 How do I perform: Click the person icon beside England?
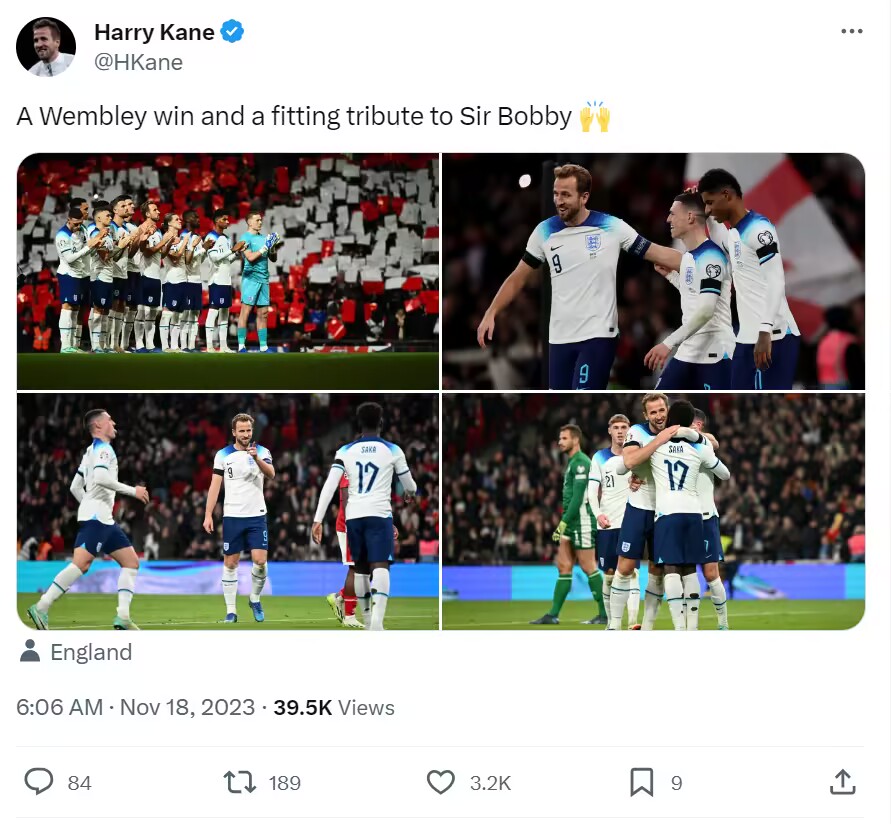30,653
